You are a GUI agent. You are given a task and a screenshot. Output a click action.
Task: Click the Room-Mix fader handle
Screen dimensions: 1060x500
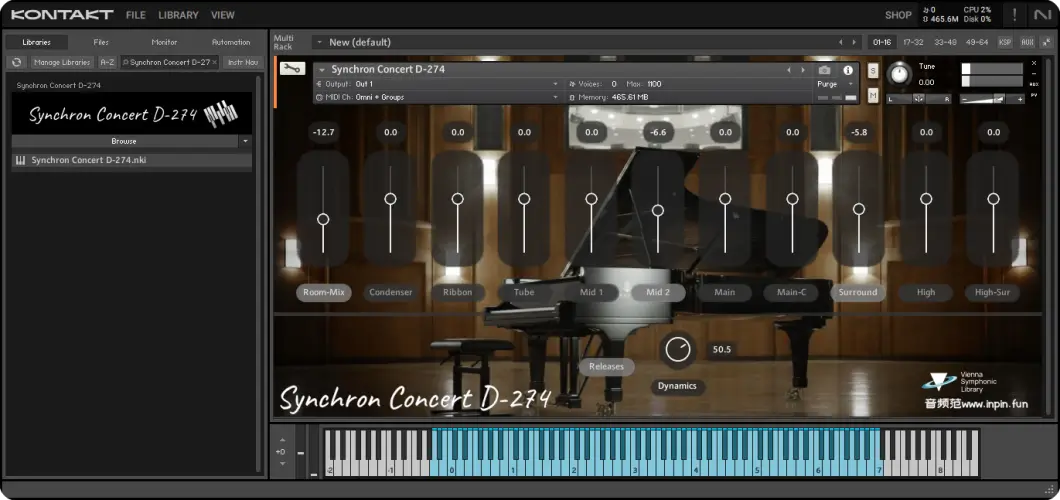[x=323, y=219]
